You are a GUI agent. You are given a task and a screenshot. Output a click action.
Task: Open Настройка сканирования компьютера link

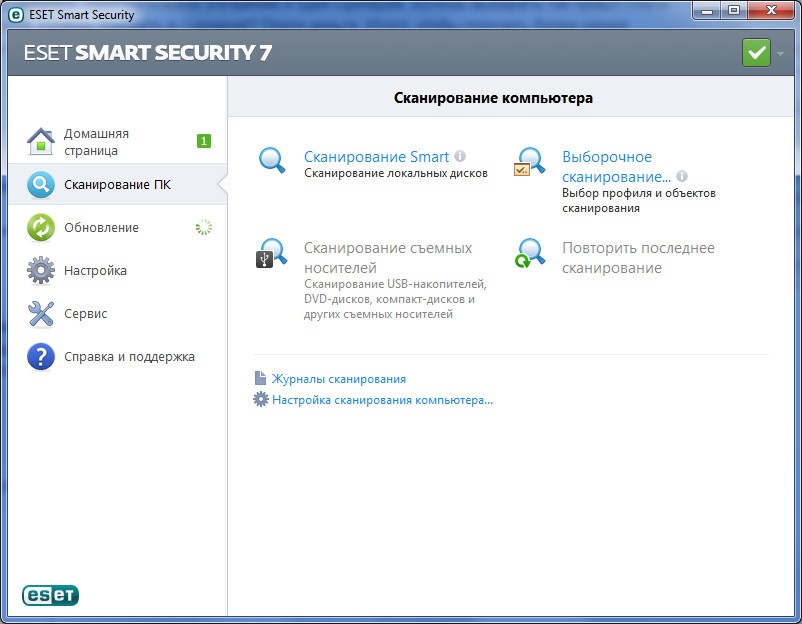[382, 400]
